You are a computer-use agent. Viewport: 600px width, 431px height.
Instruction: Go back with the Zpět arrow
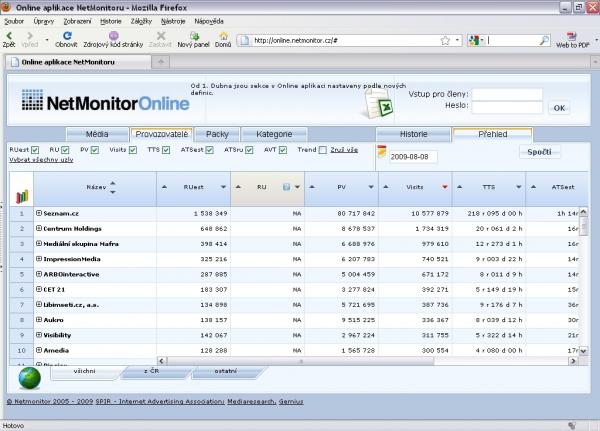point(9,36)
